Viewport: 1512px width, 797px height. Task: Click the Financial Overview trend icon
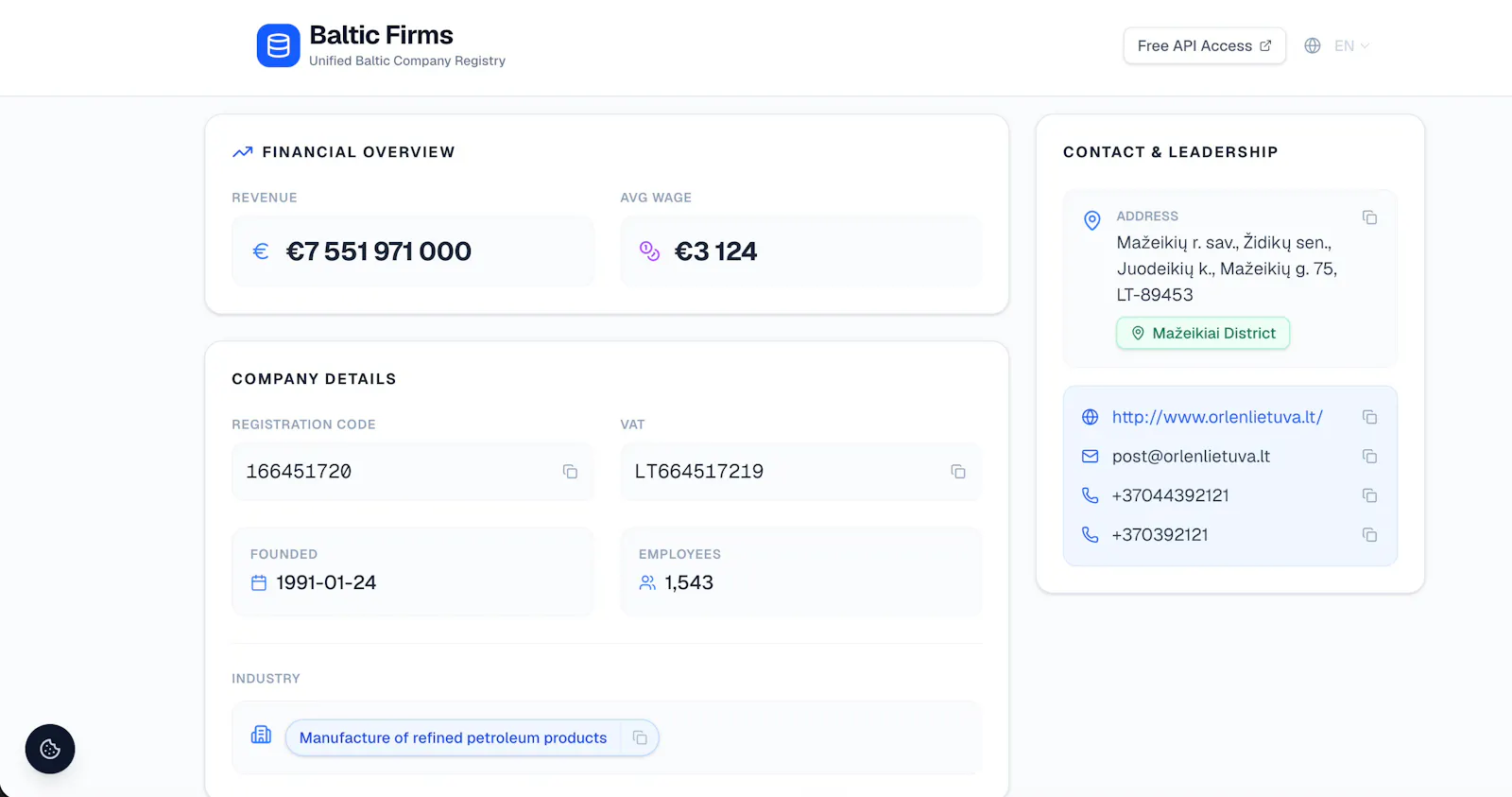coord(243,151)
